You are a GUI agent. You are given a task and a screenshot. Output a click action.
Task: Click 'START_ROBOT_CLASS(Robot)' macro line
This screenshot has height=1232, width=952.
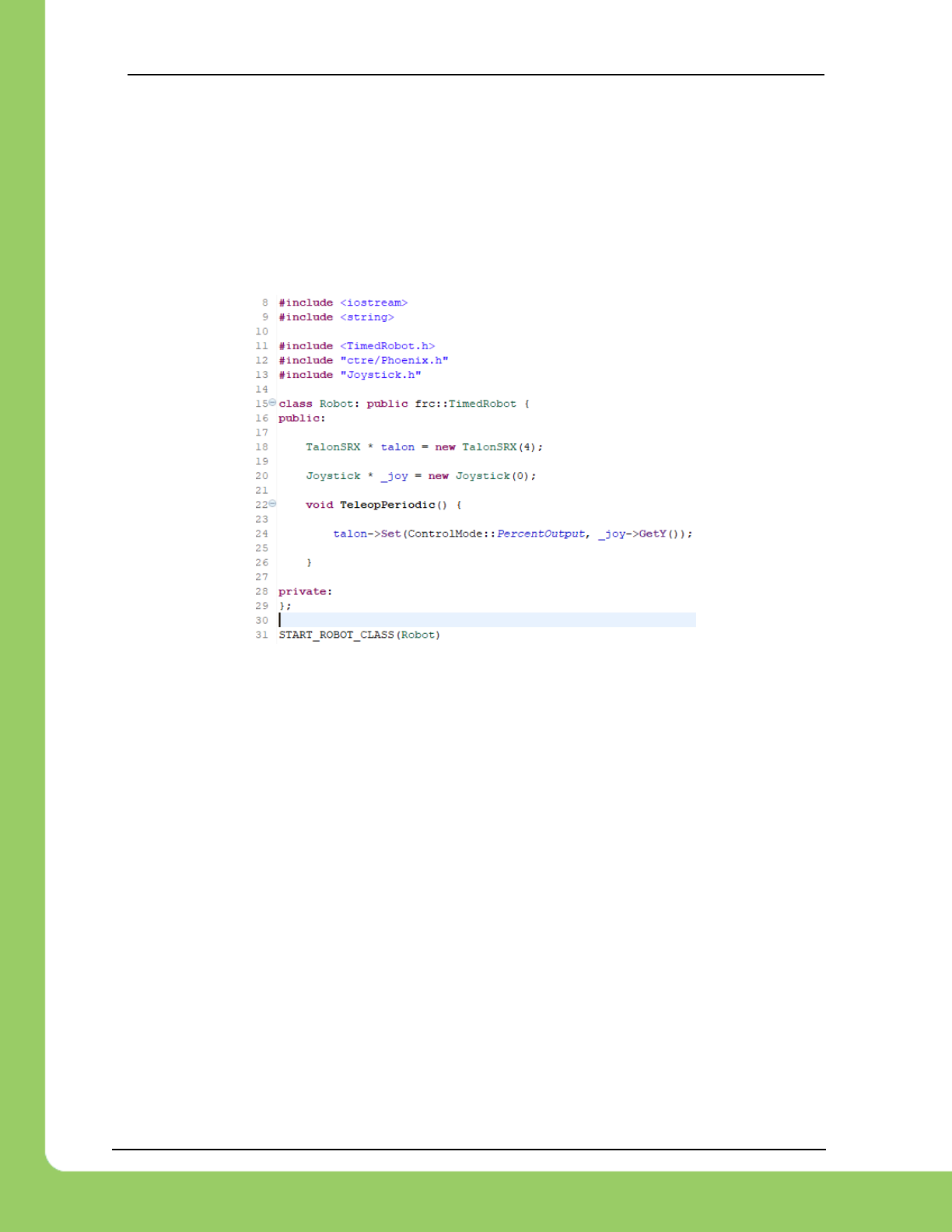(x=359, y=635)
